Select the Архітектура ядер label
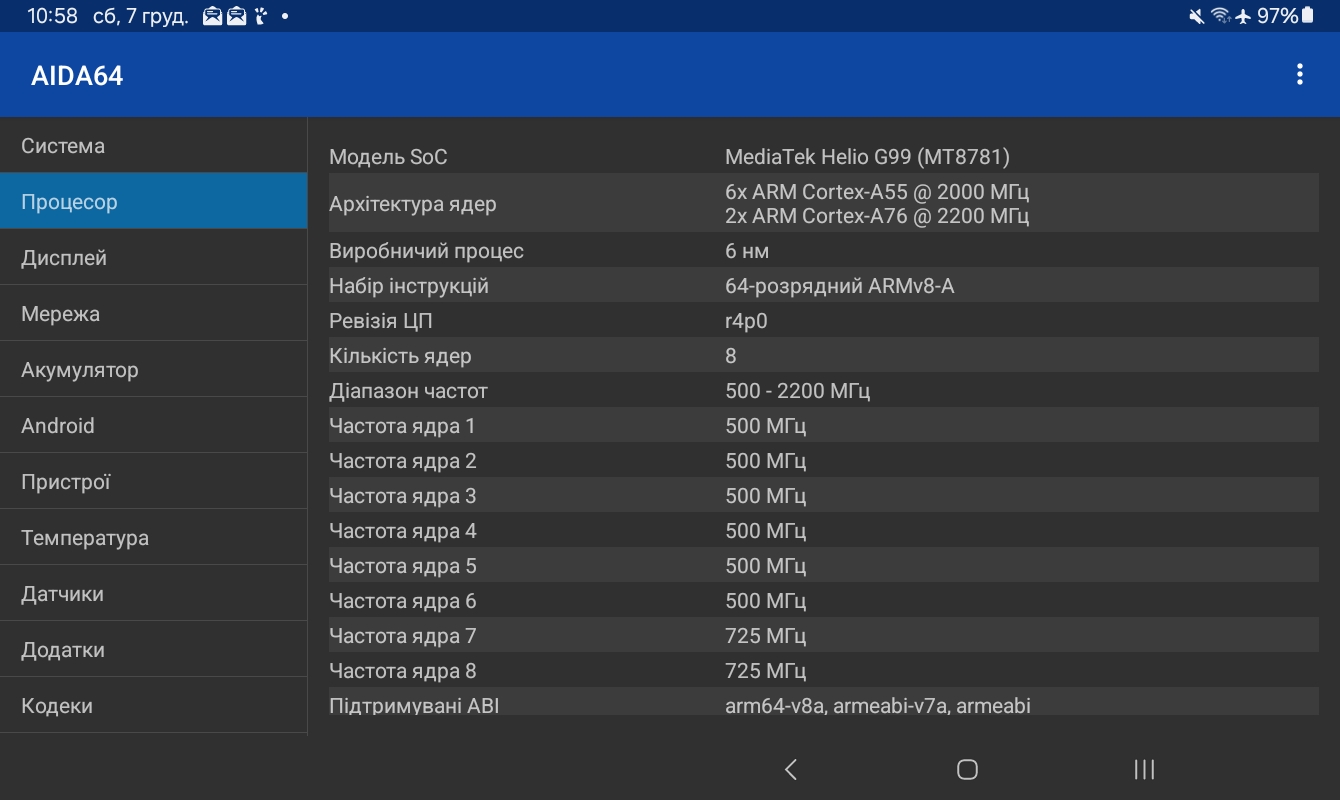 (x=412, y=204)
